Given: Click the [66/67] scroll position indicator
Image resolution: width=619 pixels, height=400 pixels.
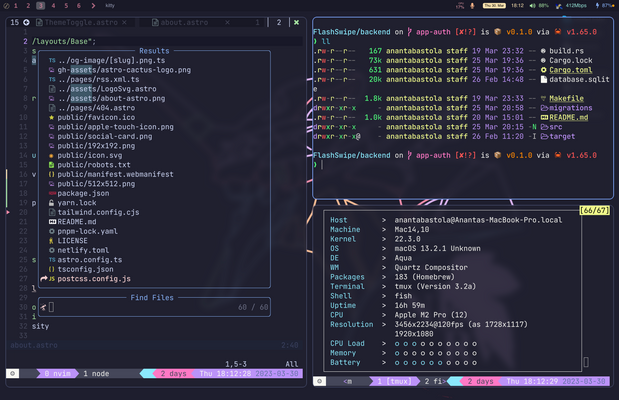Looking at the screenshot, I should pos(594,210).
